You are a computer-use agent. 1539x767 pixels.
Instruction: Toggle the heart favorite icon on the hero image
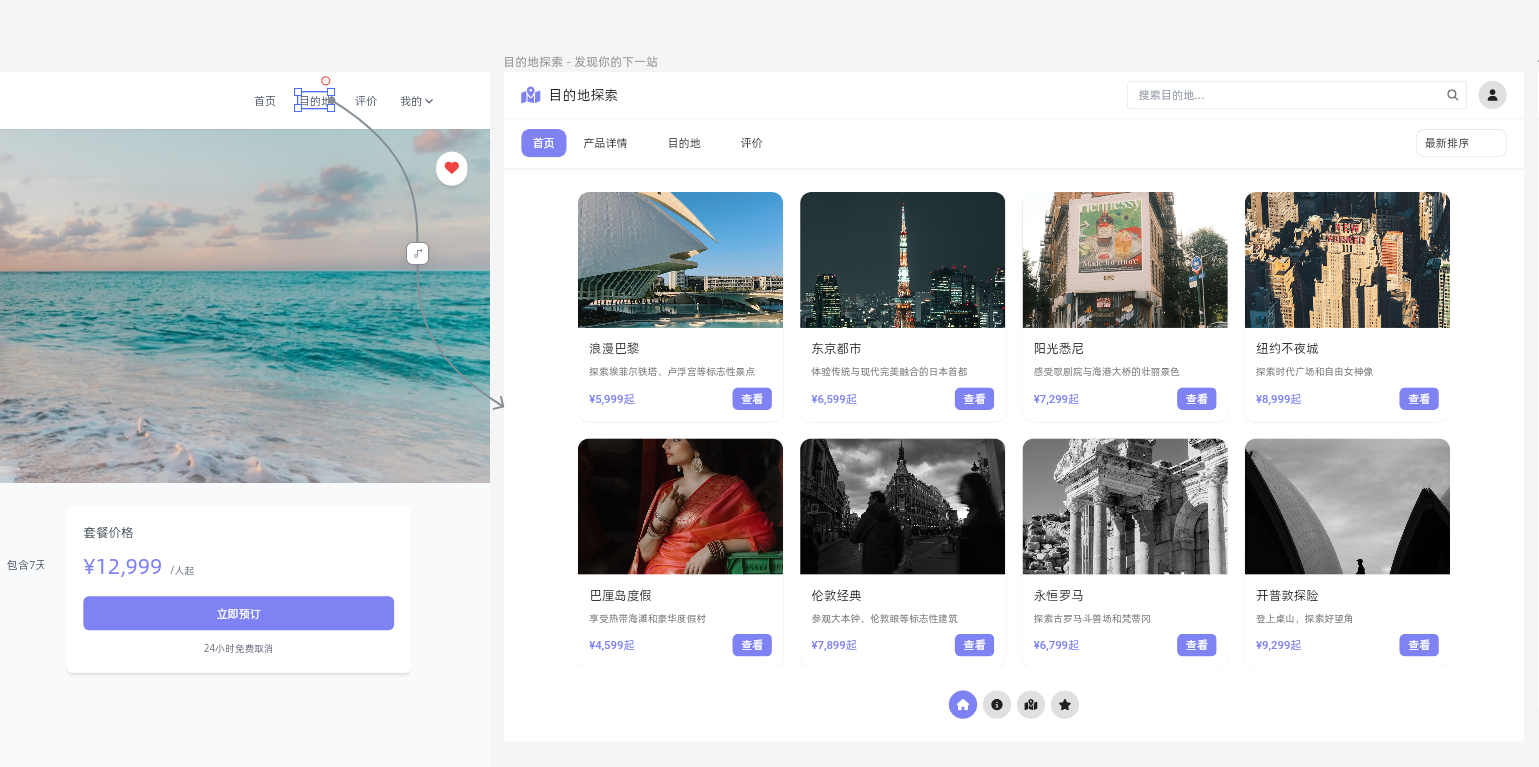pyautogui.click(x=452, y=169)
